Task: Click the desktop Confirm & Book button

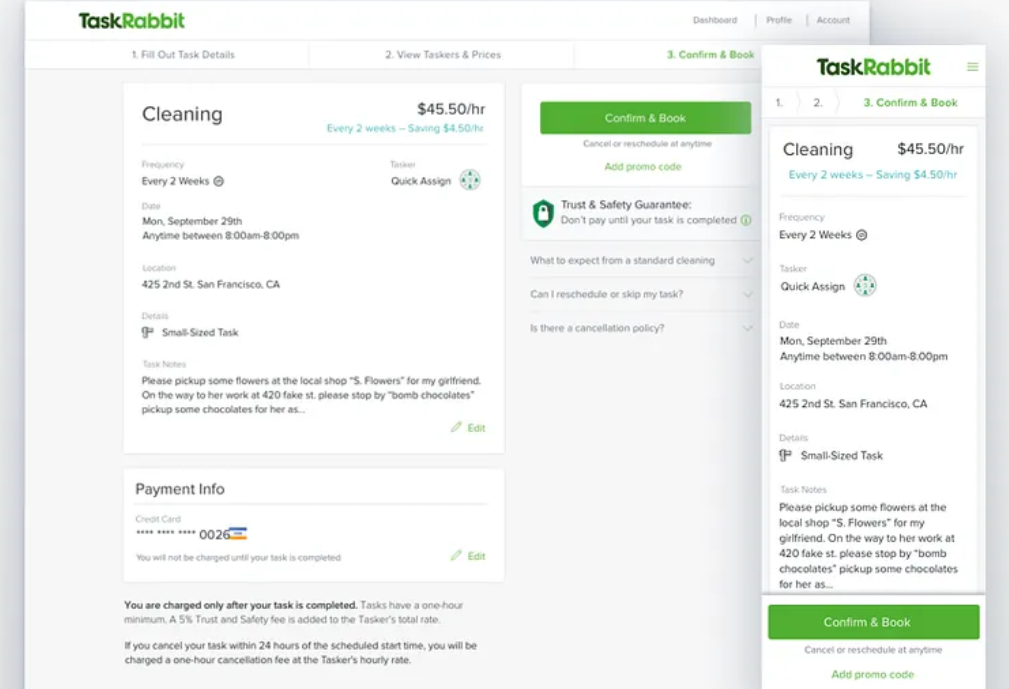Action: click(645, 118)
